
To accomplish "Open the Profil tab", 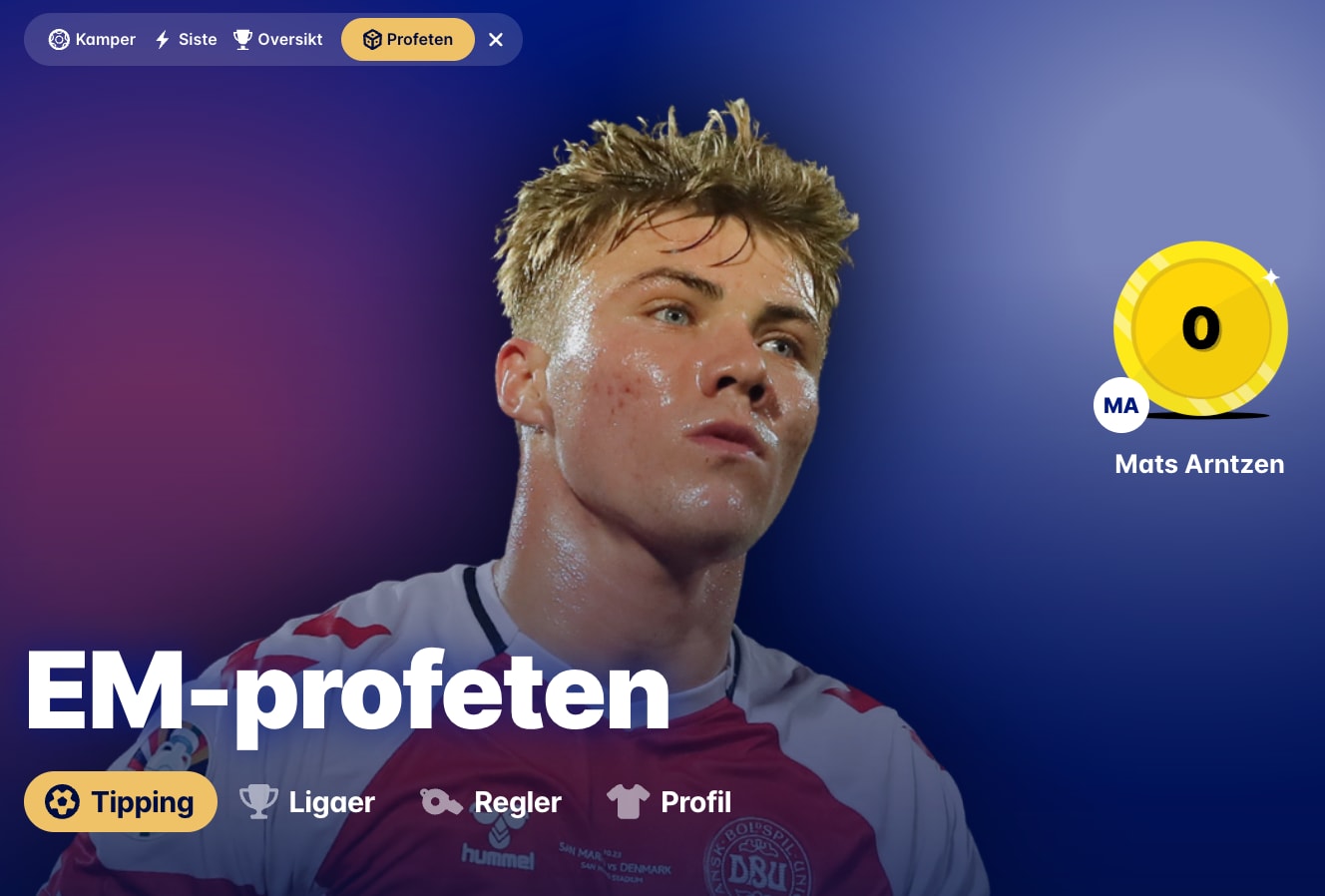I will tap(669, 802).
